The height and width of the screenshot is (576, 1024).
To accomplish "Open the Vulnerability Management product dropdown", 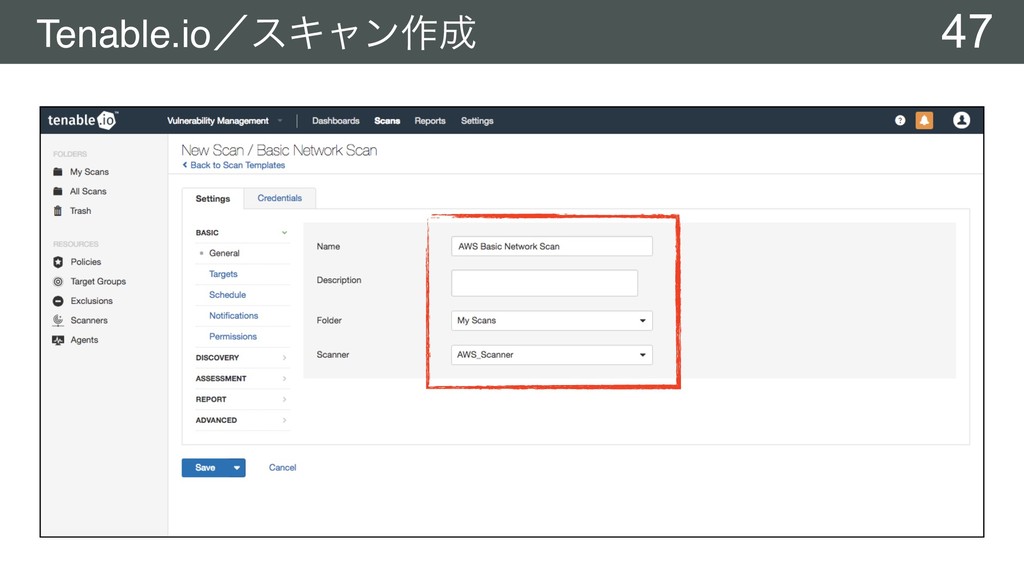I will pos(224,121).
